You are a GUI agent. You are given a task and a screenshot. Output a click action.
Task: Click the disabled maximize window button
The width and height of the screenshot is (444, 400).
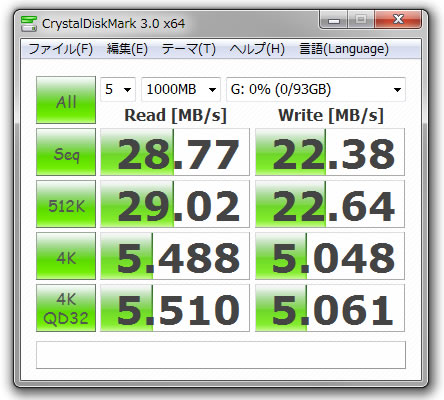pyautogui.click(x=361, y=19)
